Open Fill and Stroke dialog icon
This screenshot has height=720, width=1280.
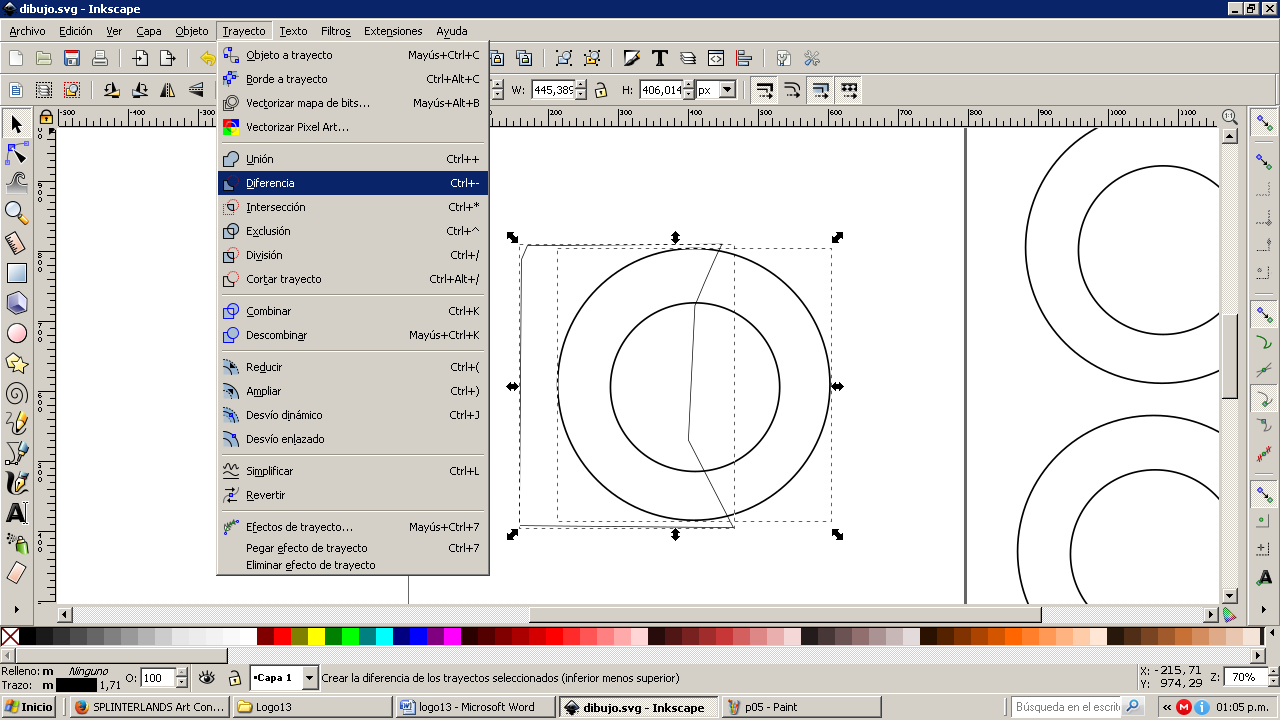631,58
